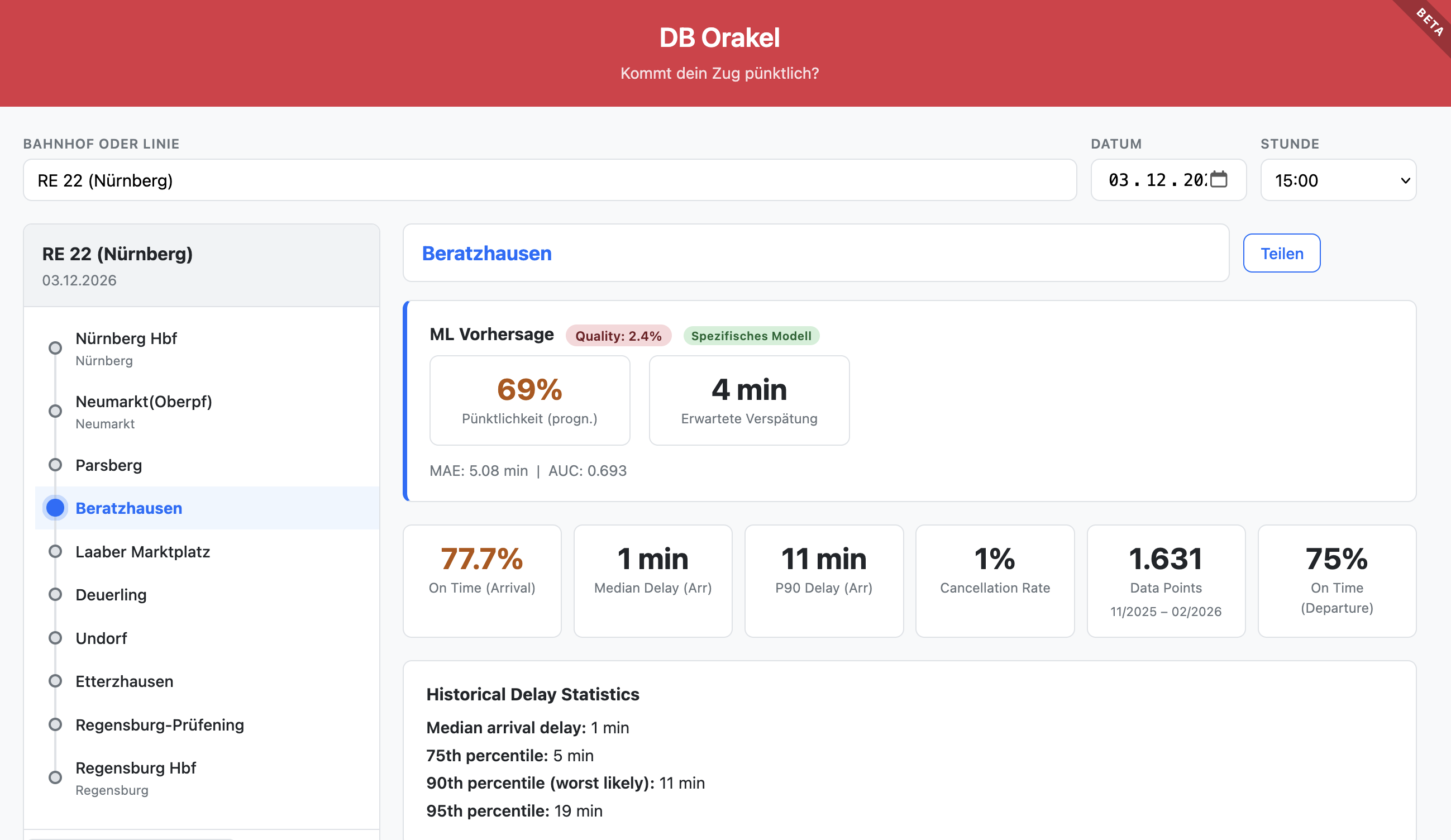Screen dimensions: 1451x840
Task: Open the Stunde 15:00 dropdown
Action: pyautogui.click(x=1330, y=180)
